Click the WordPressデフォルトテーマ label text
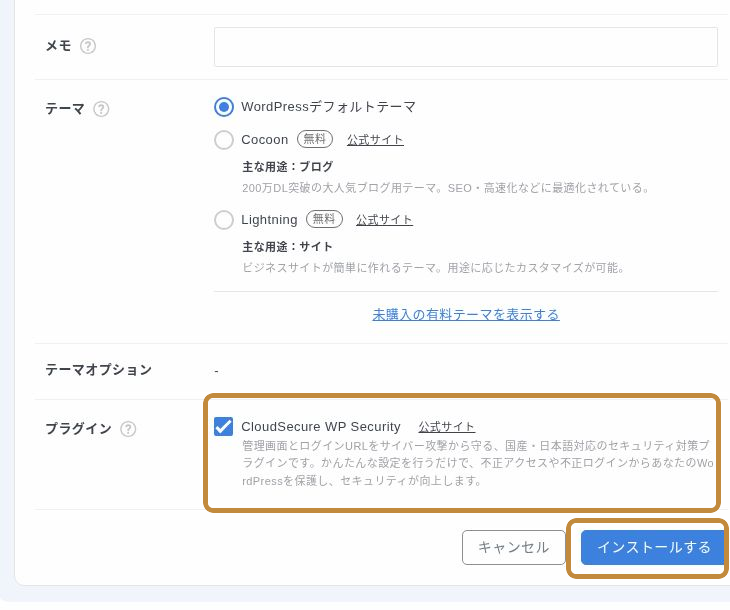 (328, 107)
